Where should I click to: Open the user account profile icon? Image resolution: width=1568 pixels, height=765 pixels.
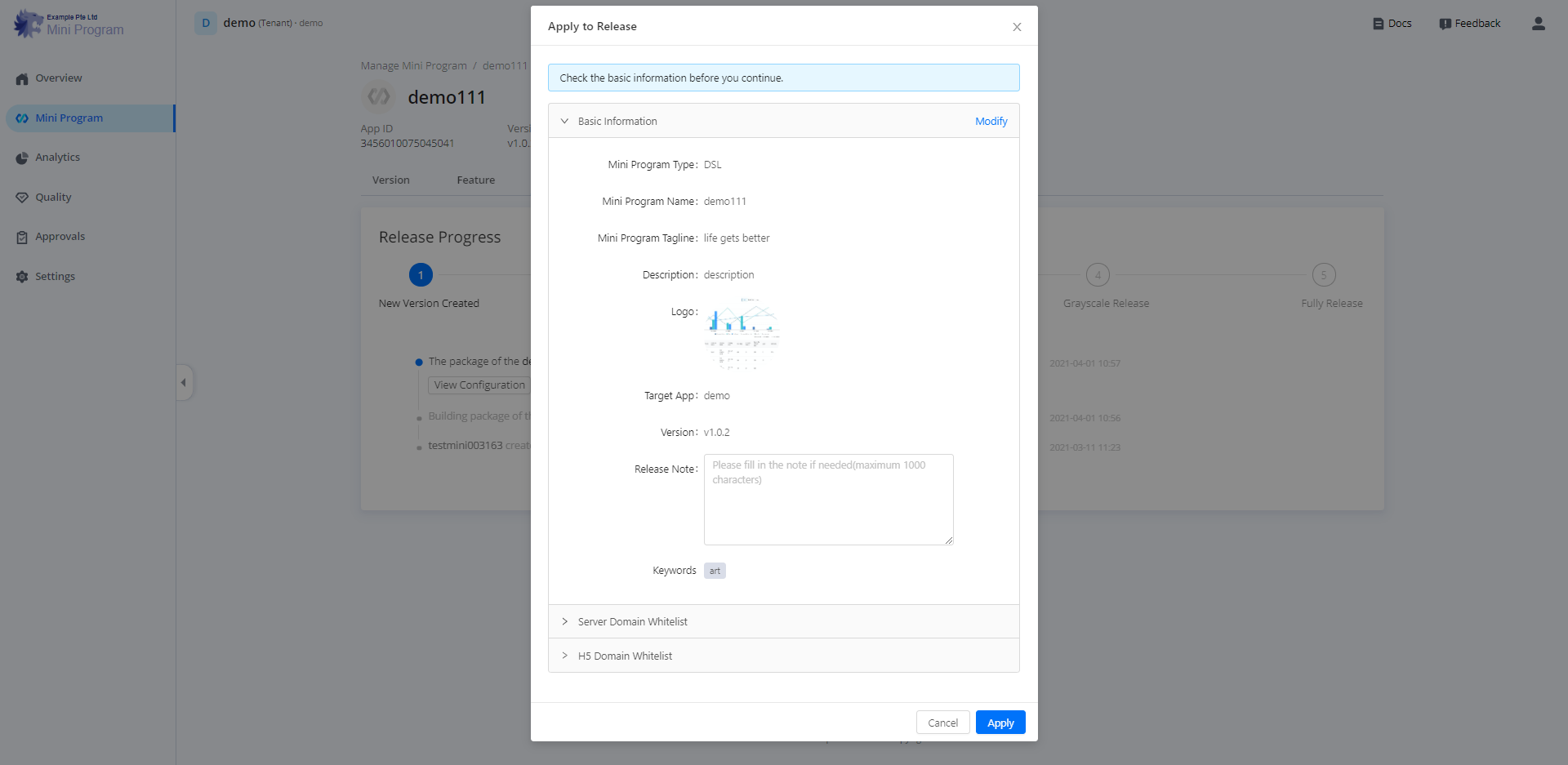pyautogui.click(x=1538, y=24)
